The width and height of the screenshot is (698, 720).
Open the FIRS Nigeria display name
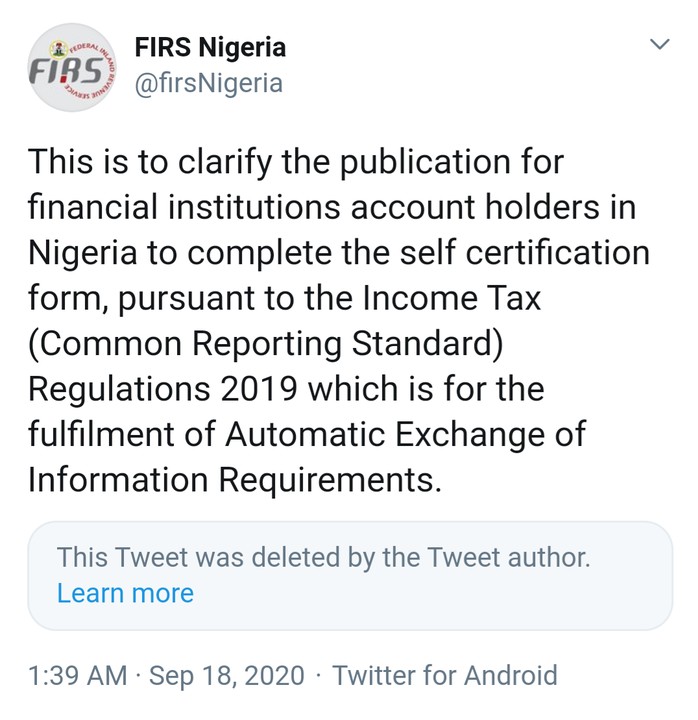(209, 47)
